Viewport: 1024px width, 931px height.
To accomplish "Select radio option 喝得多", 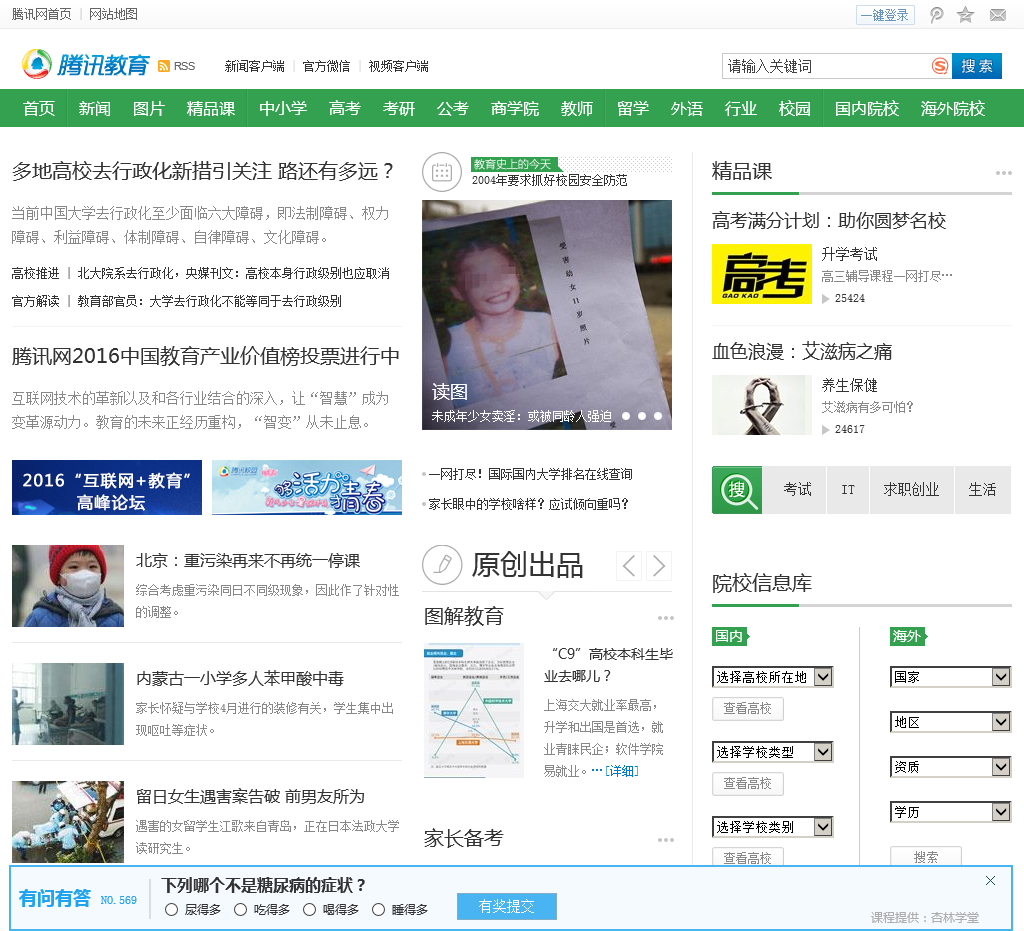I will 310,909.
